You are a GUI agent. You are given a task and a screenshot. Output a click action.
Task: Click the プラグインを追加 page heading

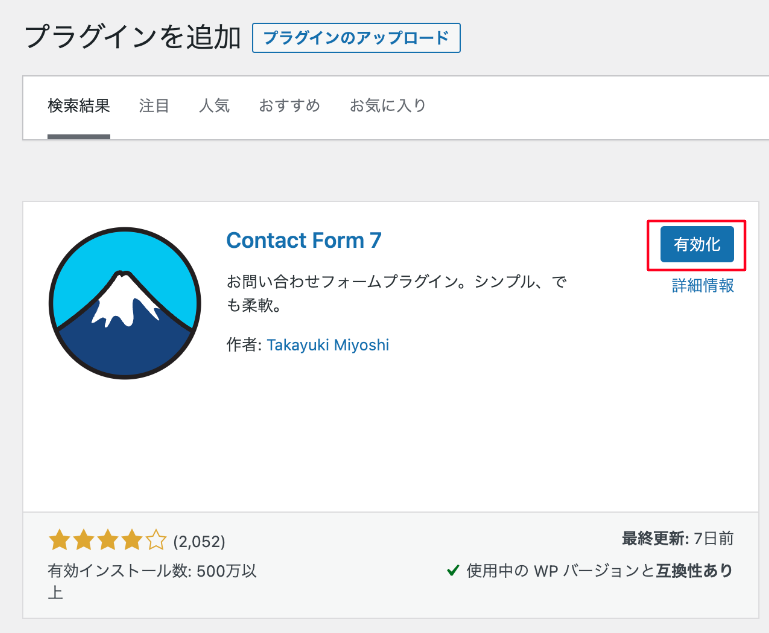131,38
